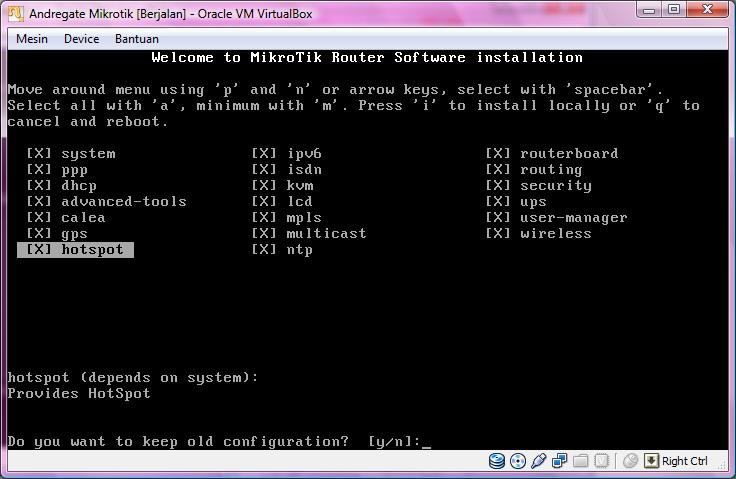Open the Mesin menu
Viewport: 736px width, 479px height.
(32, 39)
